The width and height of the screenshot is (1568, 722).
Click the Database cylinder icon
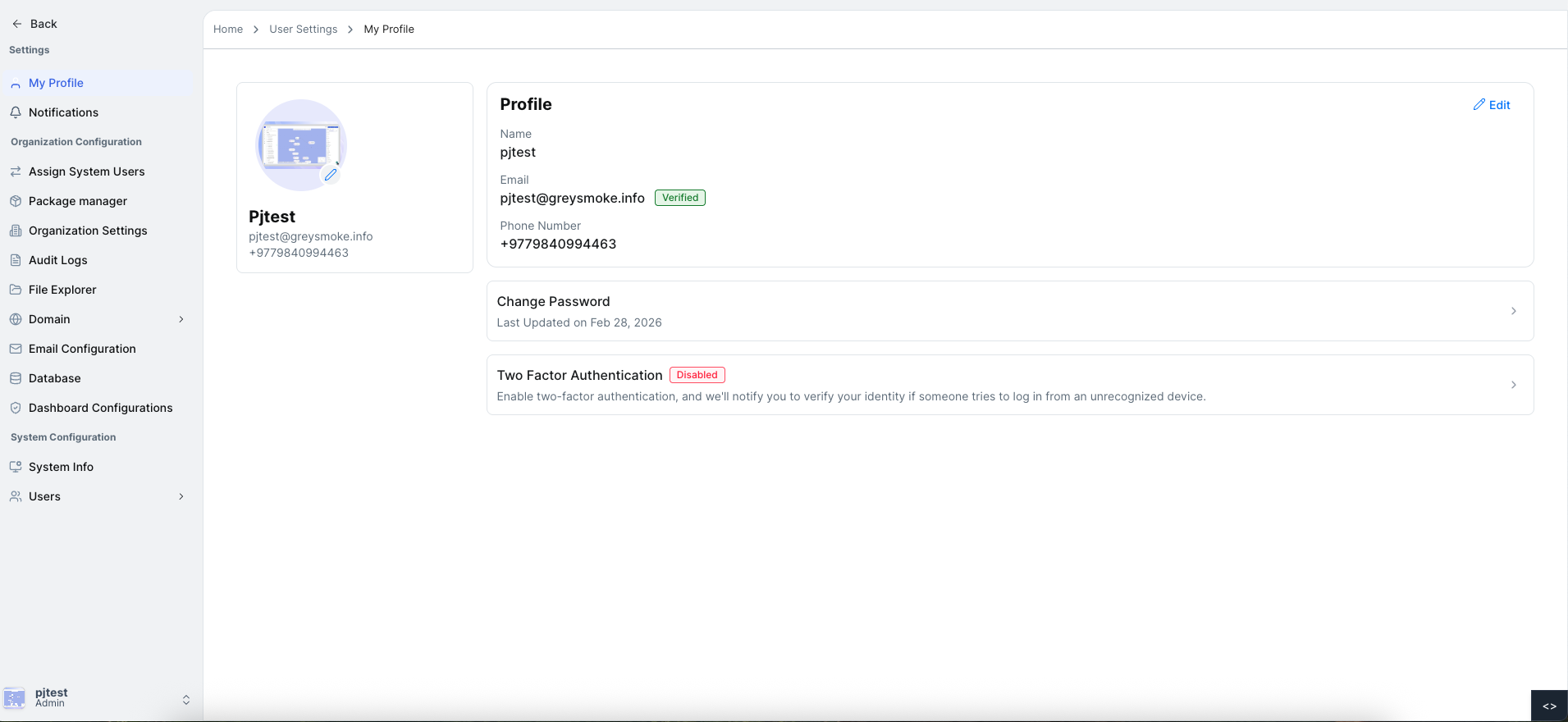point(16,378)
